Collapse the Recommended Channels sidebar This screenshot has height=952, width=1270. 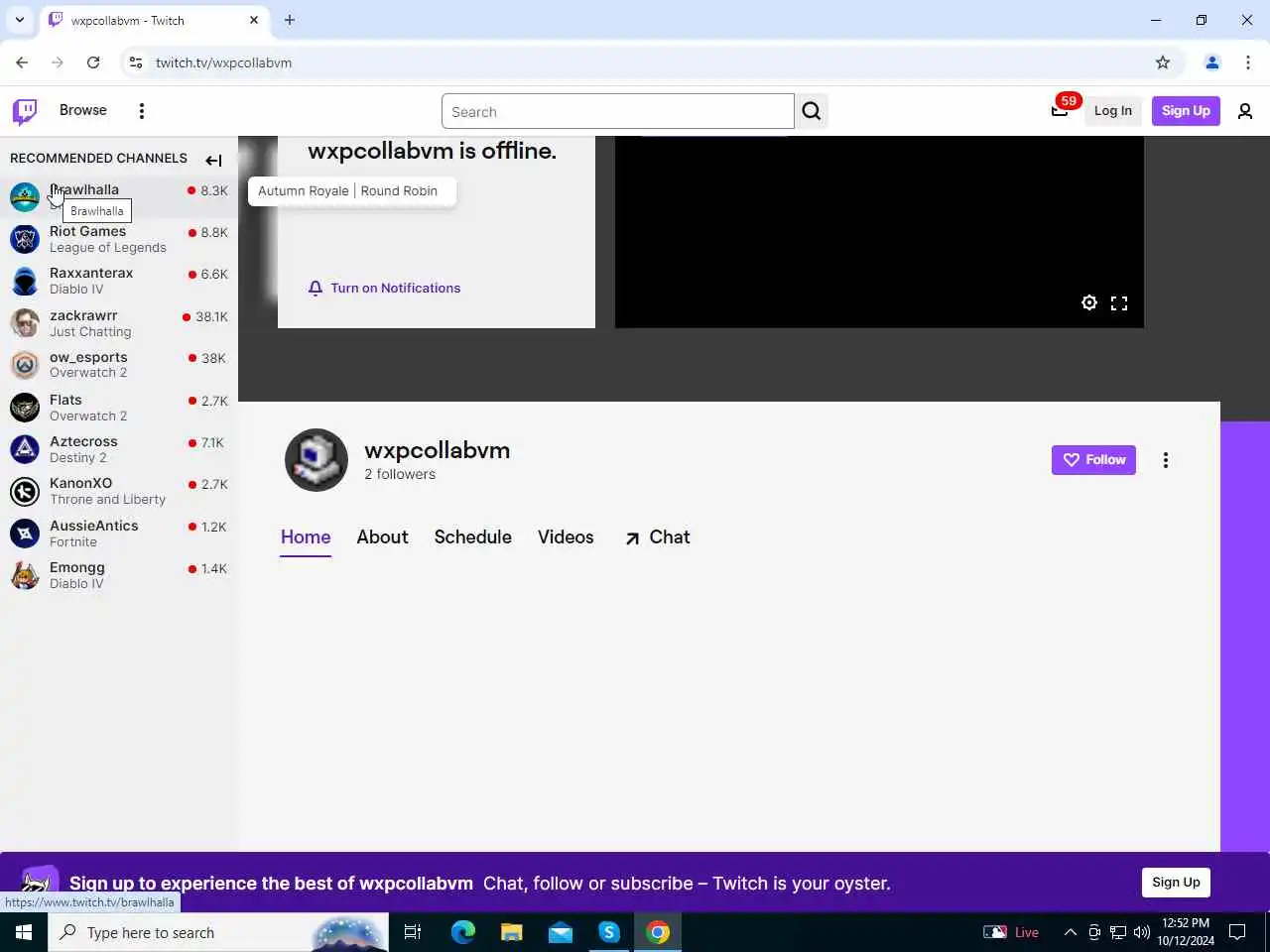click(213, 160)
